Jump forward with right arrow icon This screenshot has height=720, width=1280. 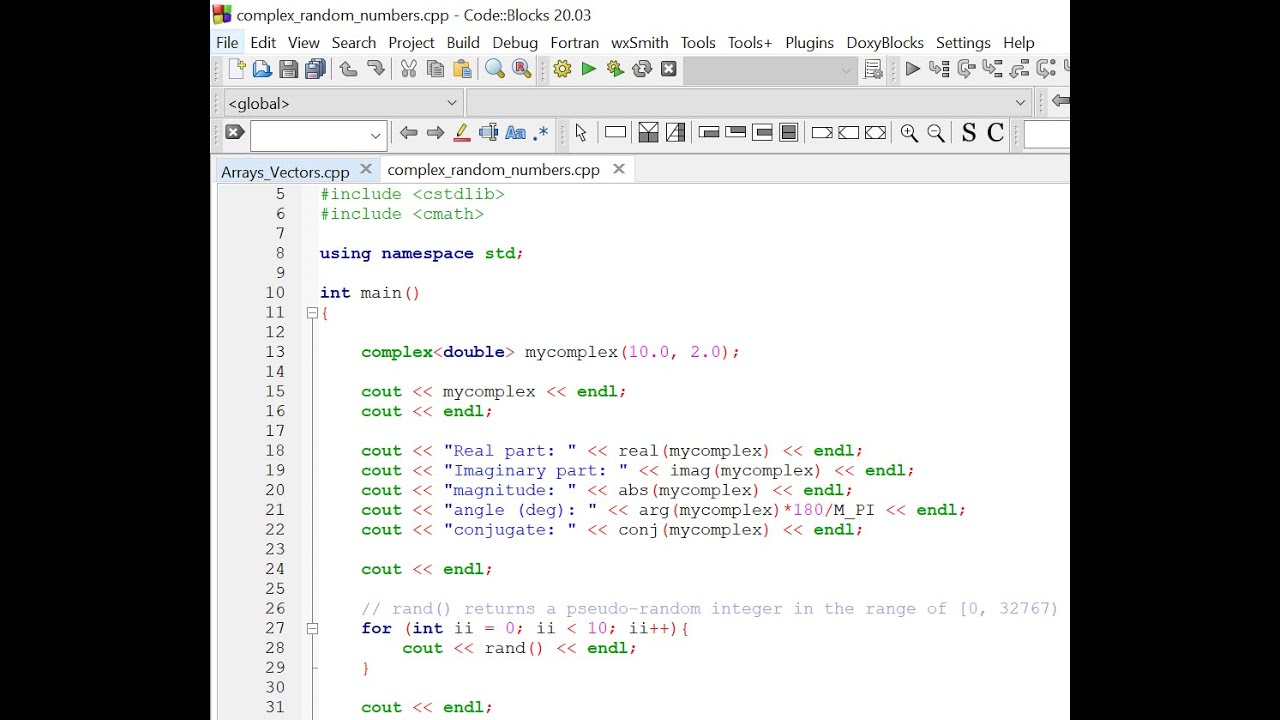click(x=435, y=133)
